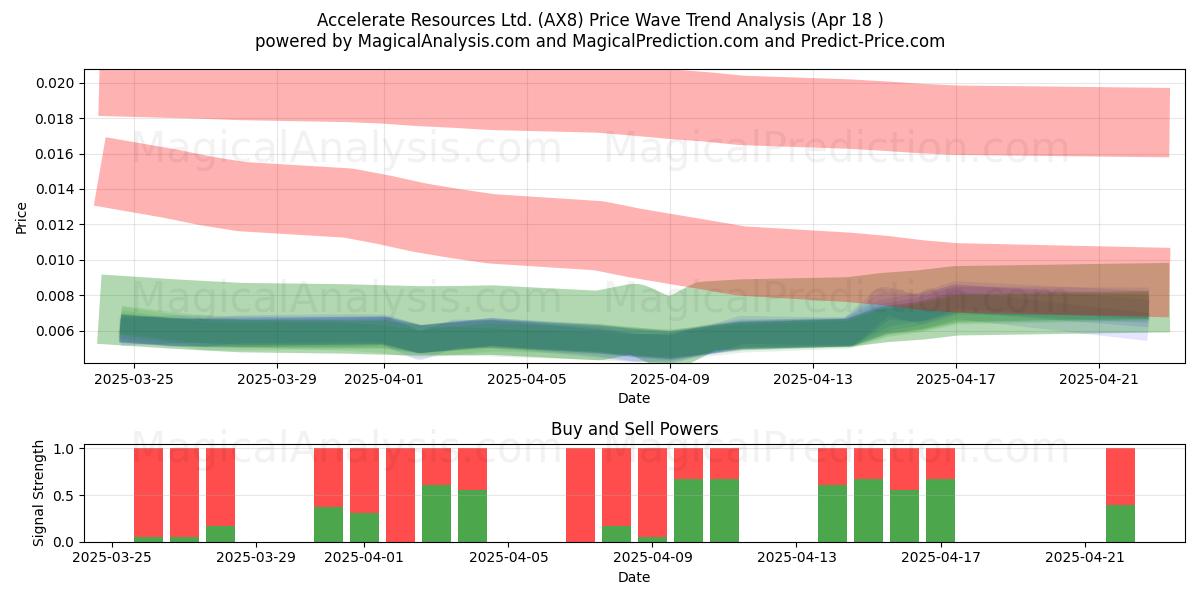This screenshot has height=600, width=1200.
Task: Click the 0.014 price axis tick label
Action: pos(56,189)
